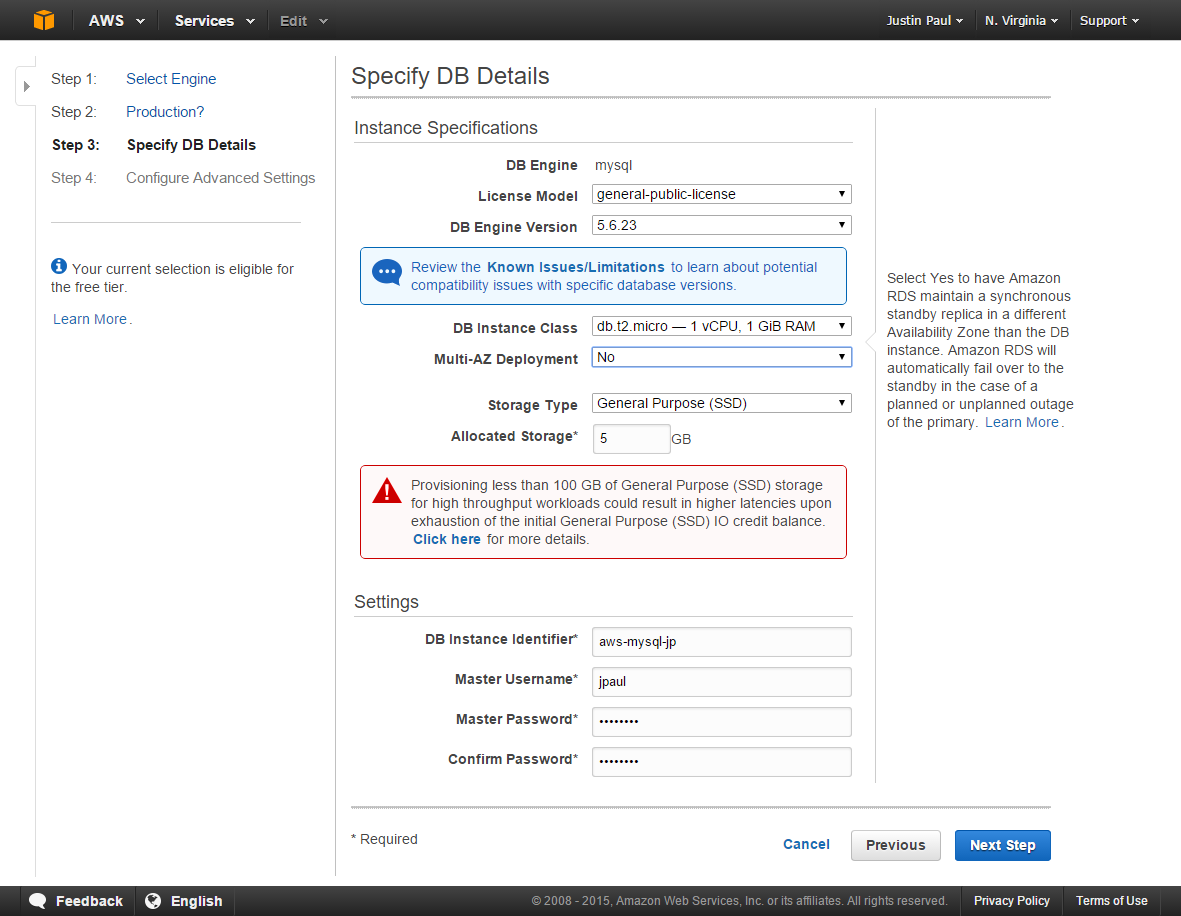Open the Known Issues/Limitations link
Viewport: 1181px width, 916px height.
pos(575,267)
